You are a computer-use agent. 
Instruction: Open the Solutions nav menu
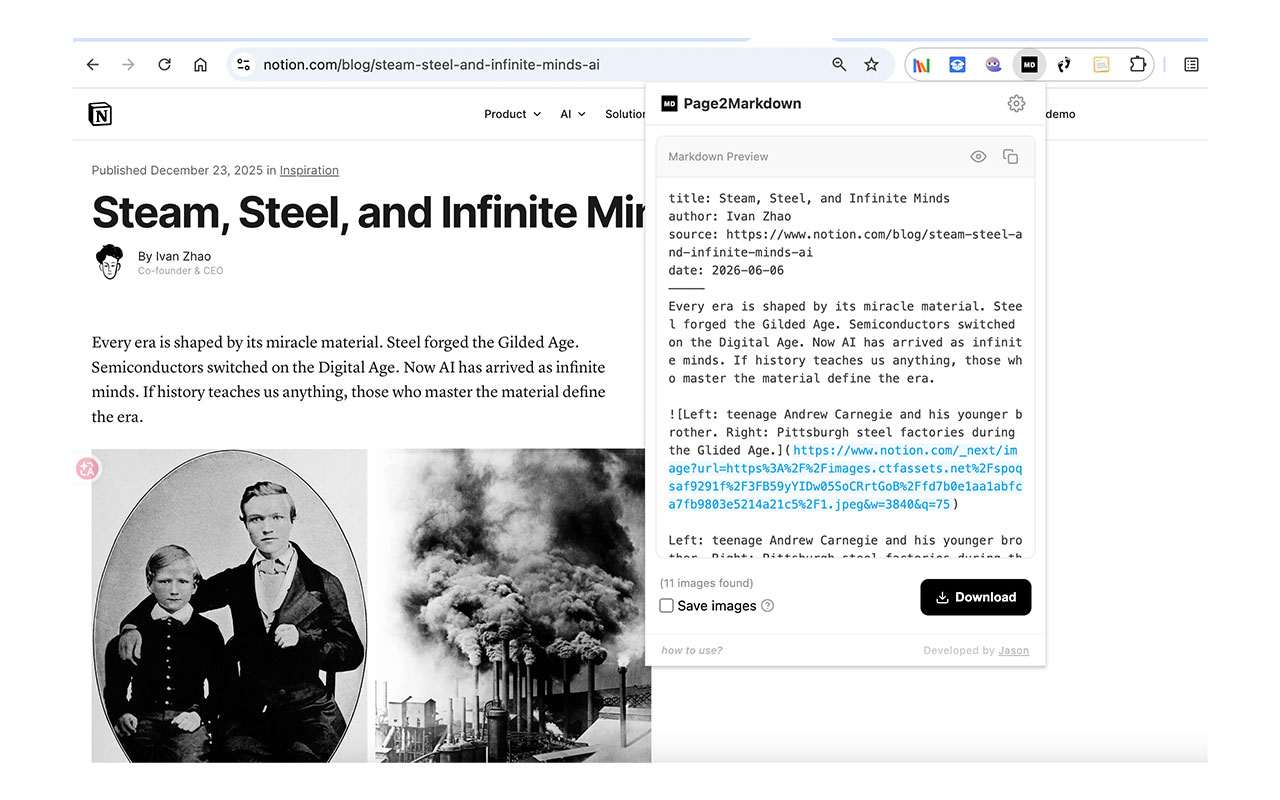pyautogui.click(x=625, y=114)
